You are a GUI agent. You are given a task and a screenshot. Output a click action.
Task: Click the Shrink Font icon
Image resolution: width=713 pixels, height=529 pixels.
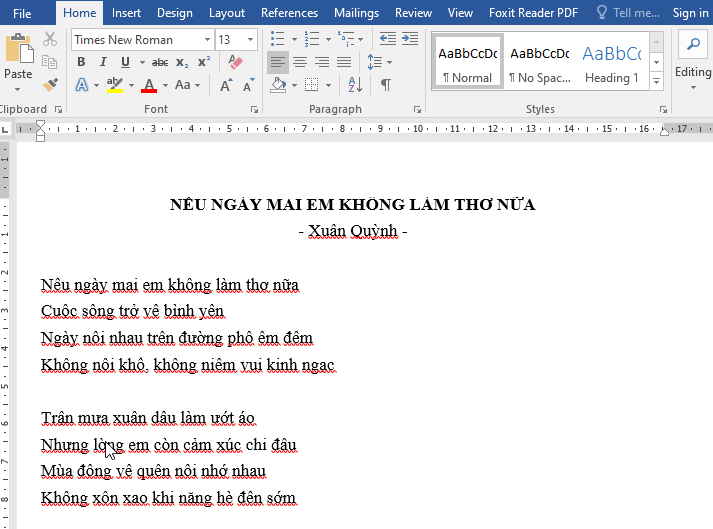tap(248, 85)
